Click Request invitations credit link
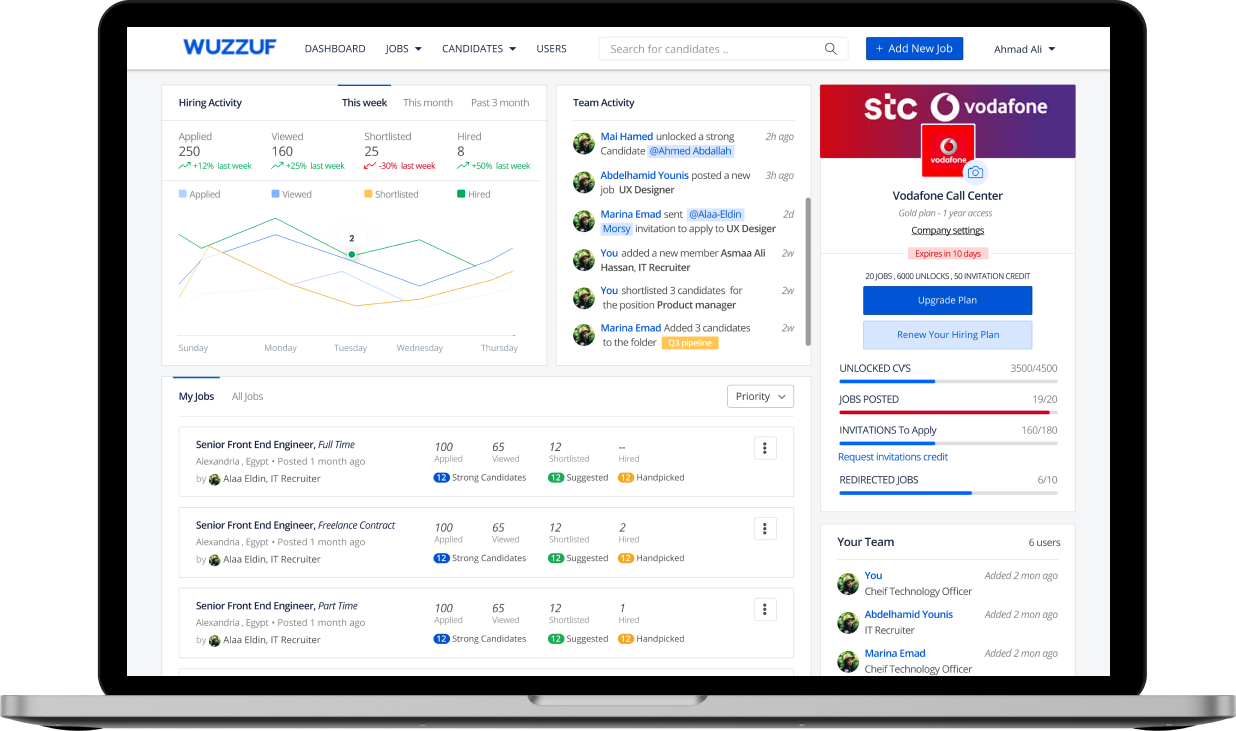This screenshot has height=731, width=1236. [x=893, y=457]
